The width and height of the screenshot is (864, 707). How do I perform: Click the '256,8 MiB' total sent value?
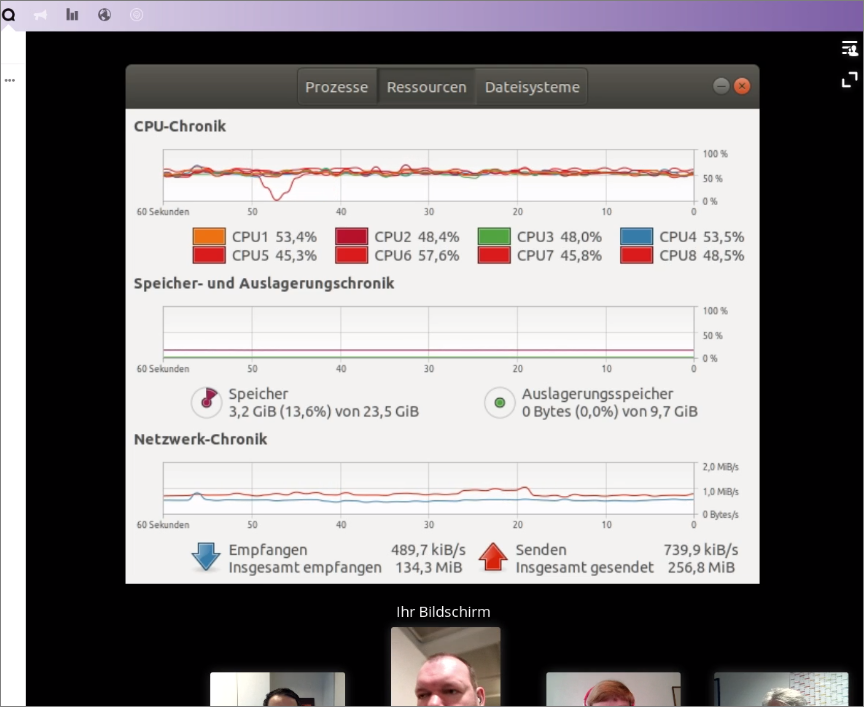701,568
